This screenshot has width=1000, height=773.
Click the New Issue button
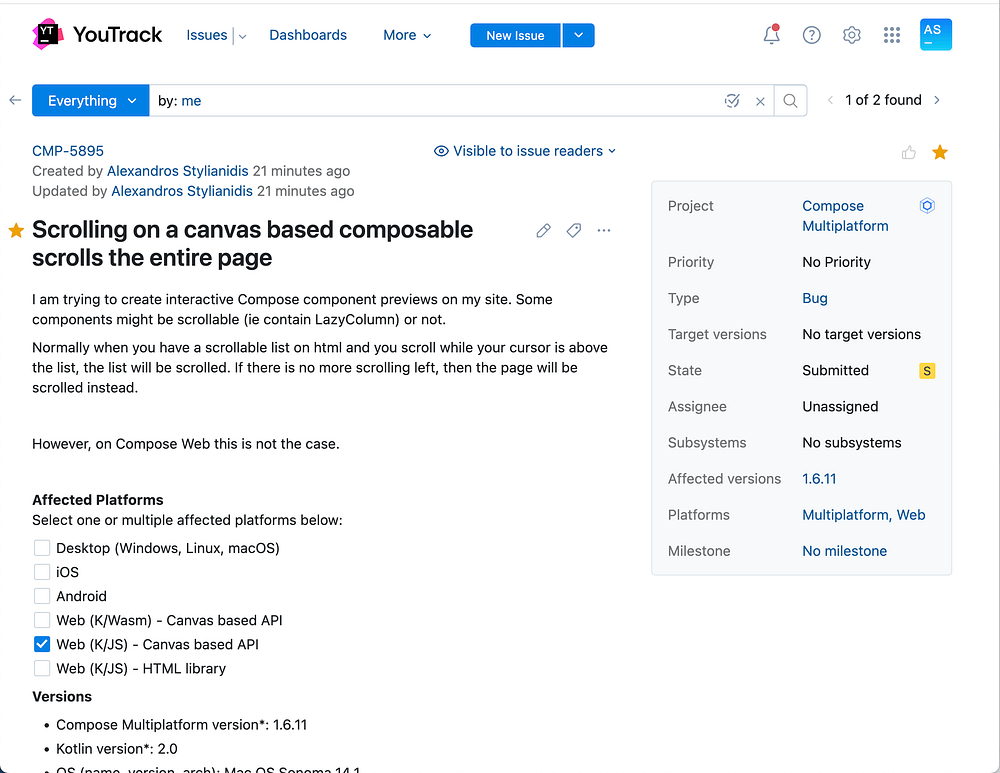[x=515, y=35]
